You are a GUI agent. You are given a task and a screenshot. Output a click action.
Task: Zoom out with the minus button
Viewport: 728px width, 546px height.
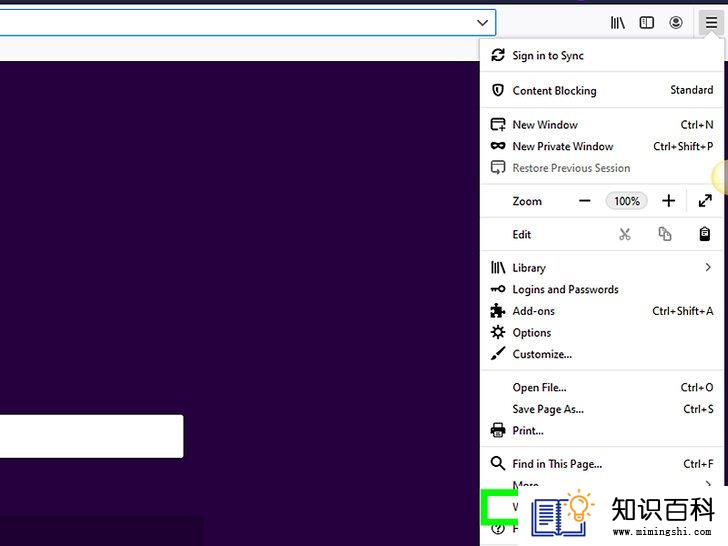coord(585,201)
